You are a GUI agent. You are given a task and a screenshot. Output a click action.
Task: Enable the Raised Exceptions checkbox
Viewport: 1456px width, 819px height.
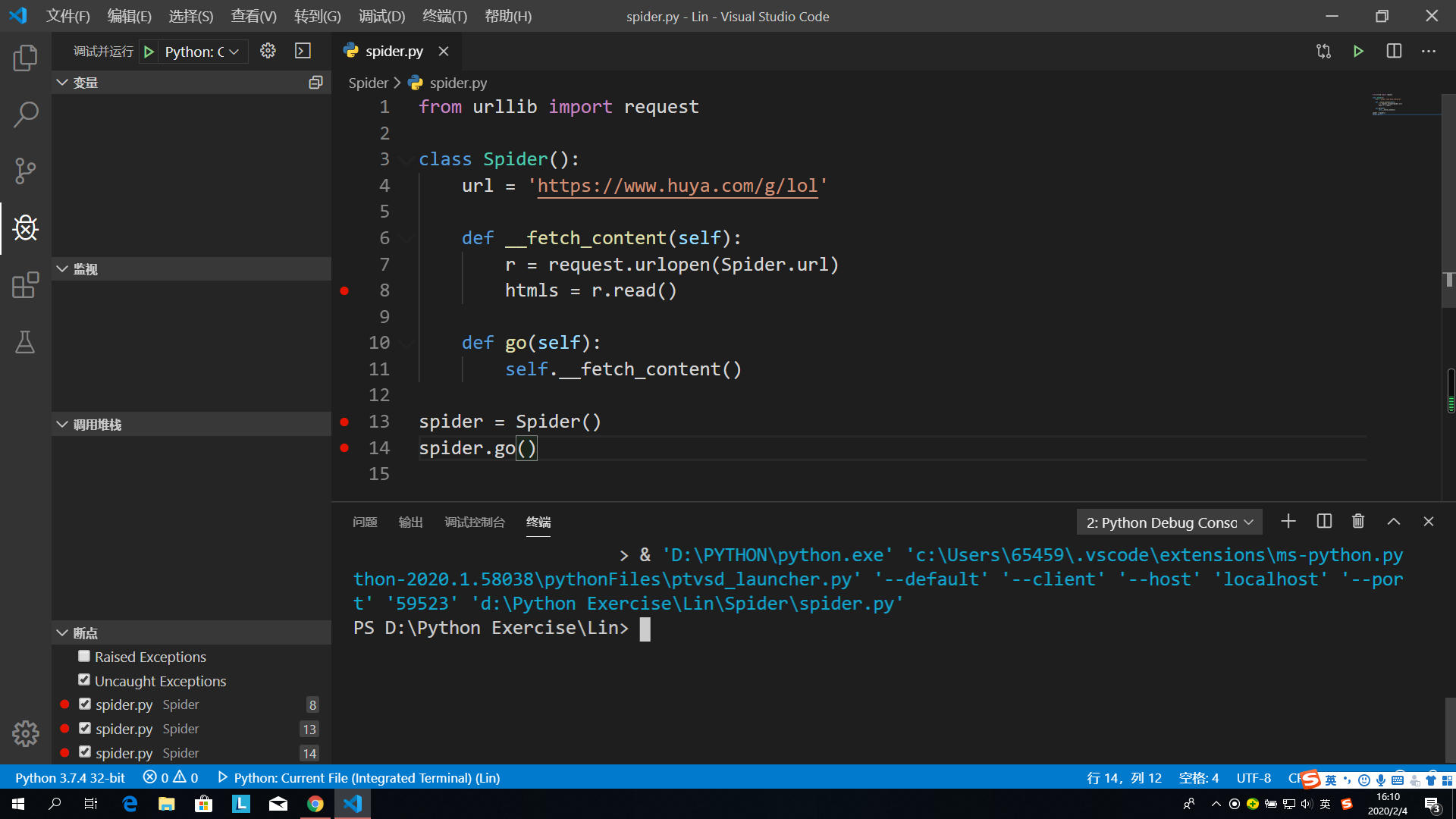click(84, 656)
